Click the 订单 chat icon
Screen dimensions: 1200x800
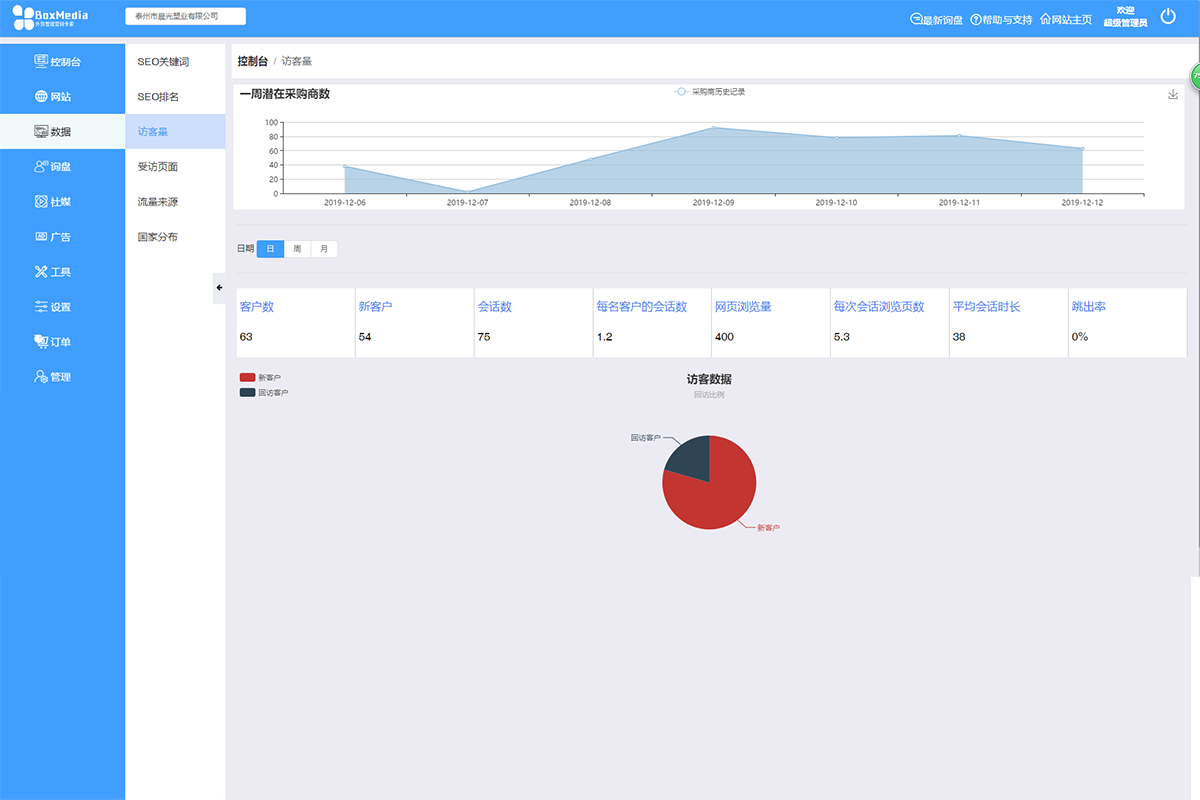click(x=41, y=342)
